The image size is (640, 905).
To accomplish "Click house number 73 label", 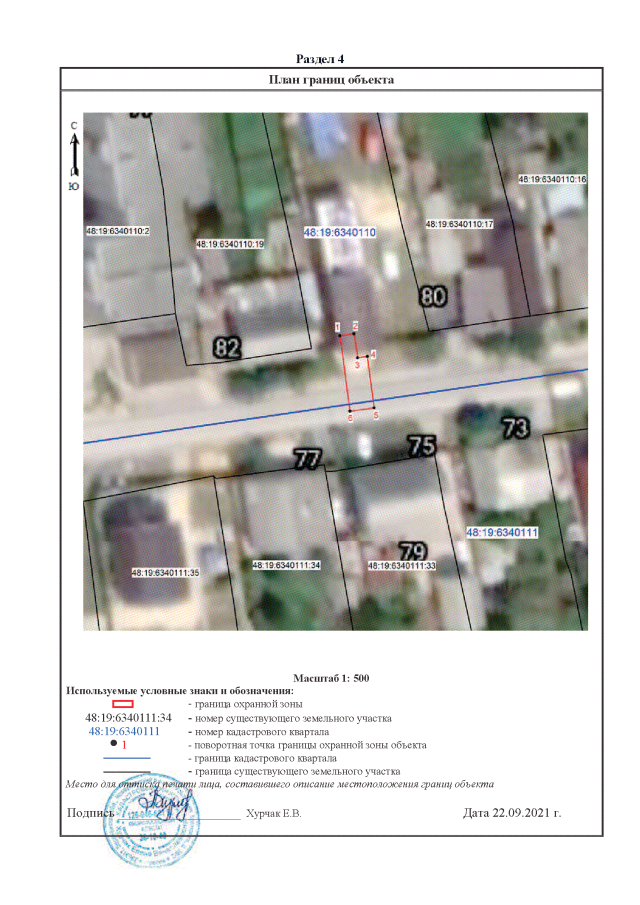I will point(514,429).
